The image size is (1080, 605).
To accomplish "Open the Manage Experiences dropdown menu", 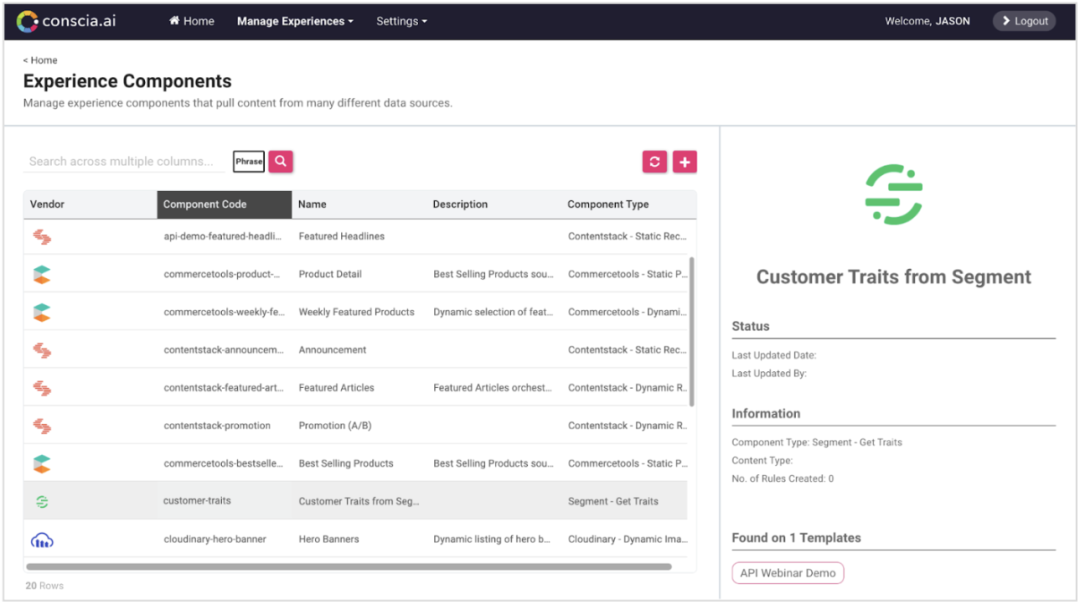I will (295, 21).
